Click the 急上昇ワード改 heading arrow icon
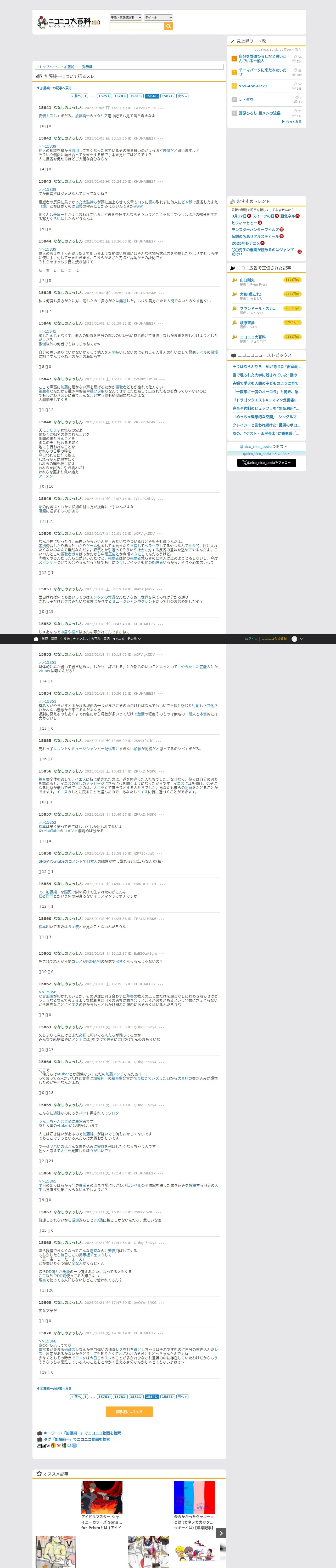336x1568 pixels. tap(232, 41)
